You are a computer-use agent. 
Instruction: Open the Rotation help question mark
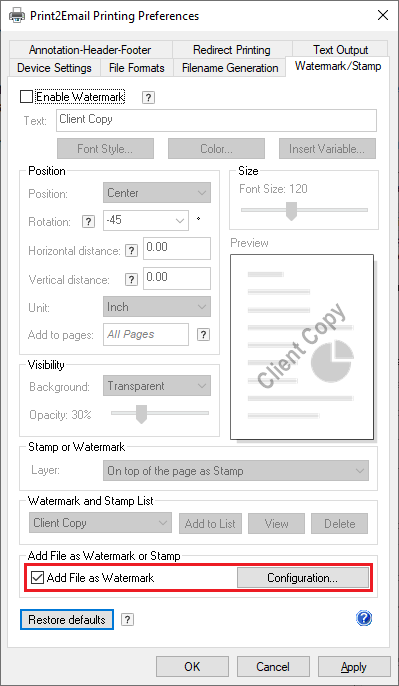(88, 222)
